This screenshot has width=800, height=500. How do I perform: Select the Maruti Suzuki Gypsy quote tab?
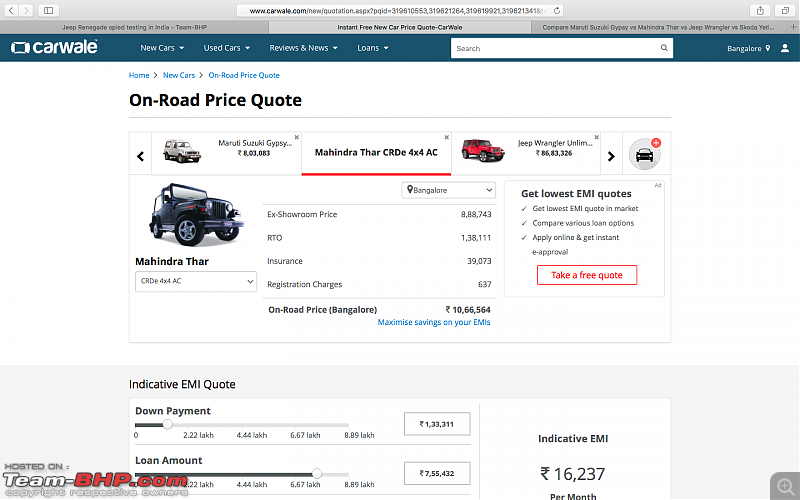click(x=226, y=153)
